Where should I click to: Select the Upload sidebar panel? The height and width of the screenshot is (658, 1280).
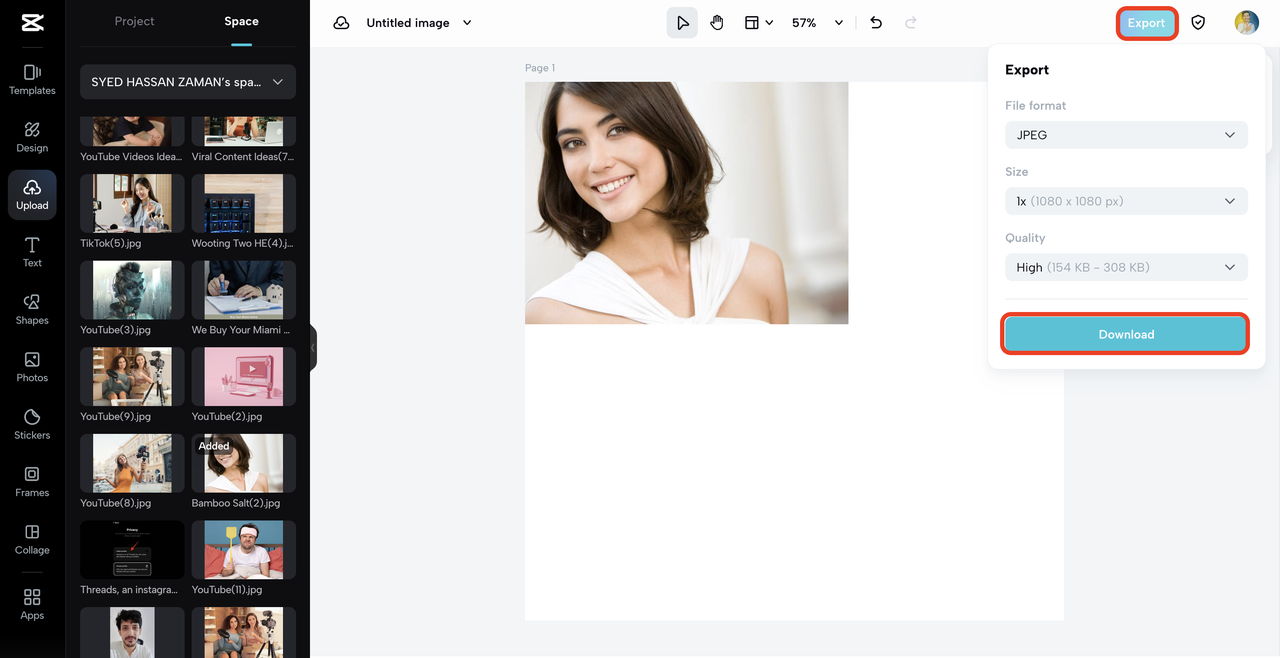click(32, 194)
